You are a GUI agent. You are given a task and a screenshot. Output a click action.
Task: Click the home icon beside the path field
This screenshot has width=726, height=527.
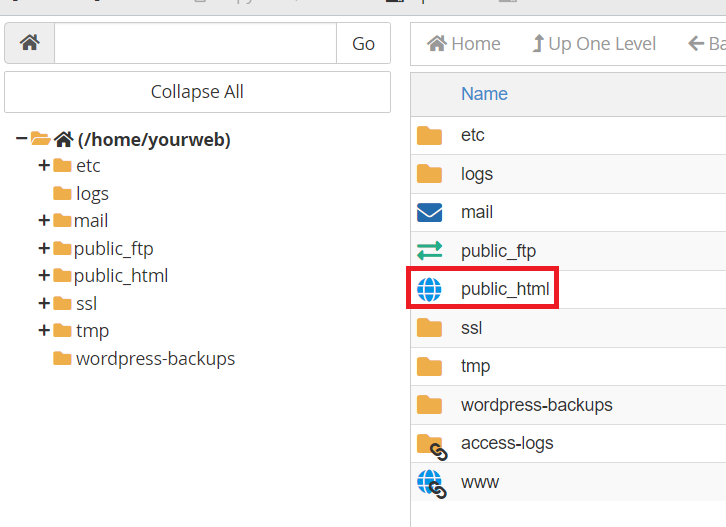[x=29, y=43]
